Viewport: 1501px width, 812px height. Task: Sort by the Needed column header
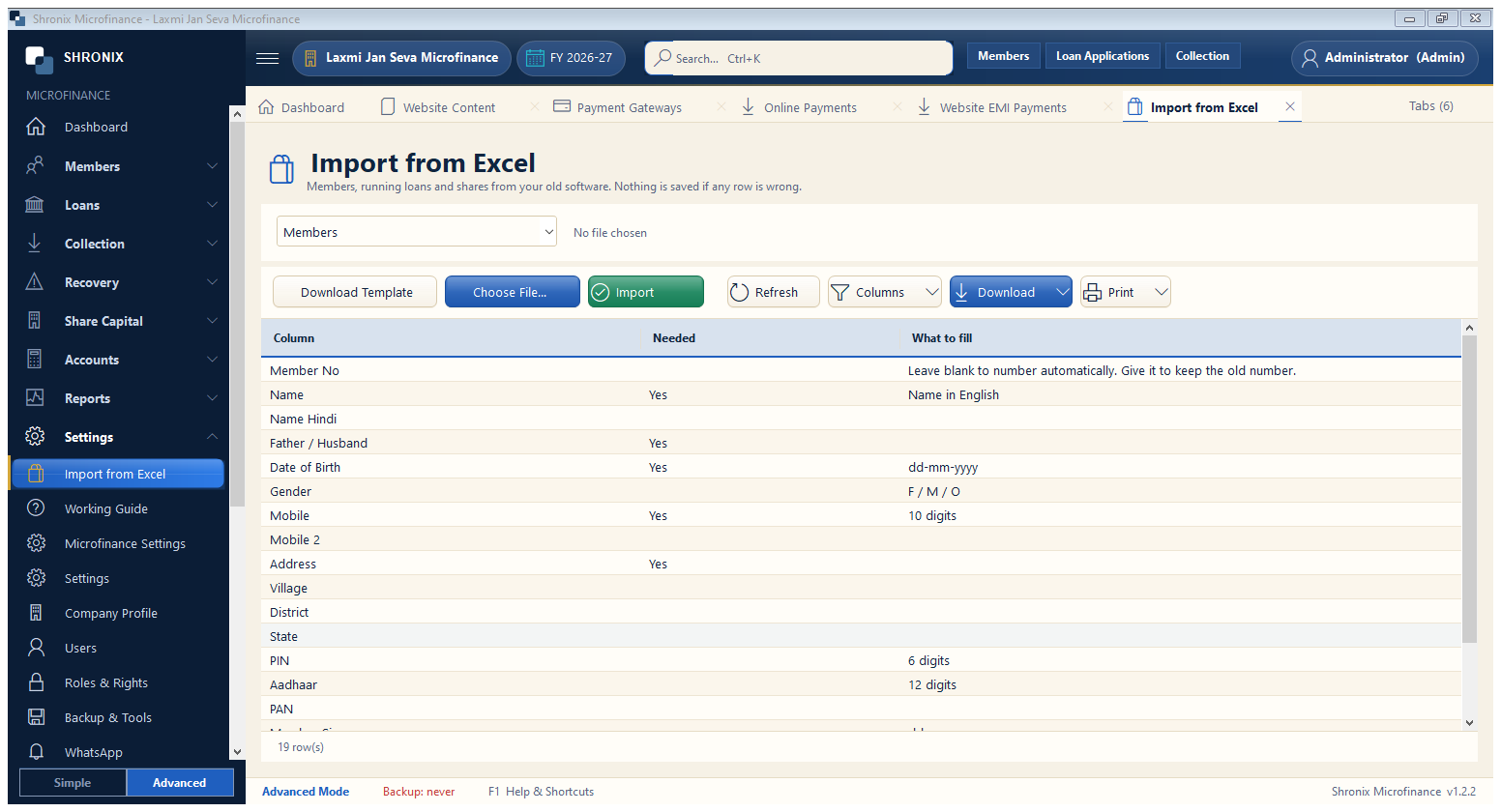674,338
